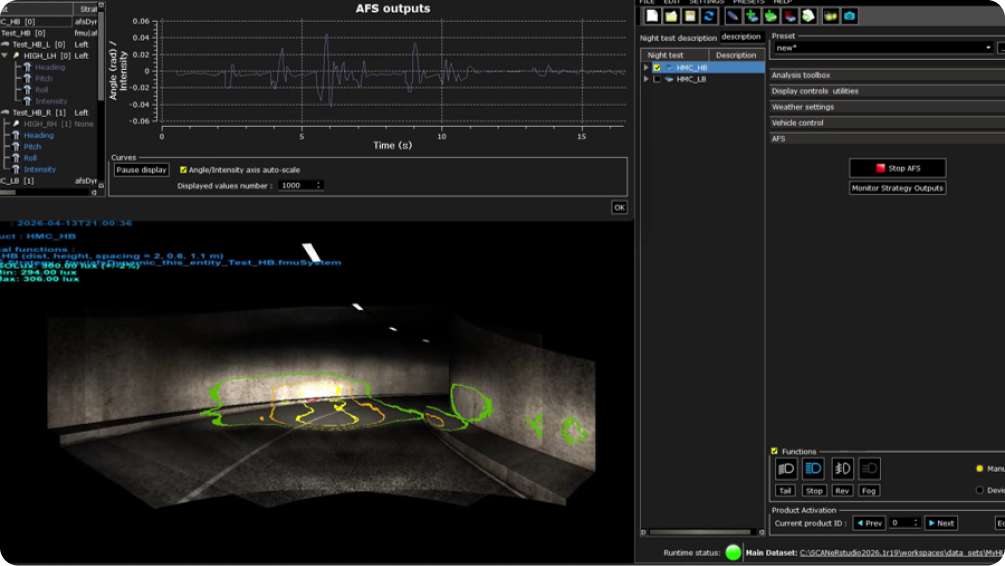1005x566 pixels.
Task: Click the icon next to blue Intensity curve
Action: tap(16, 170)
